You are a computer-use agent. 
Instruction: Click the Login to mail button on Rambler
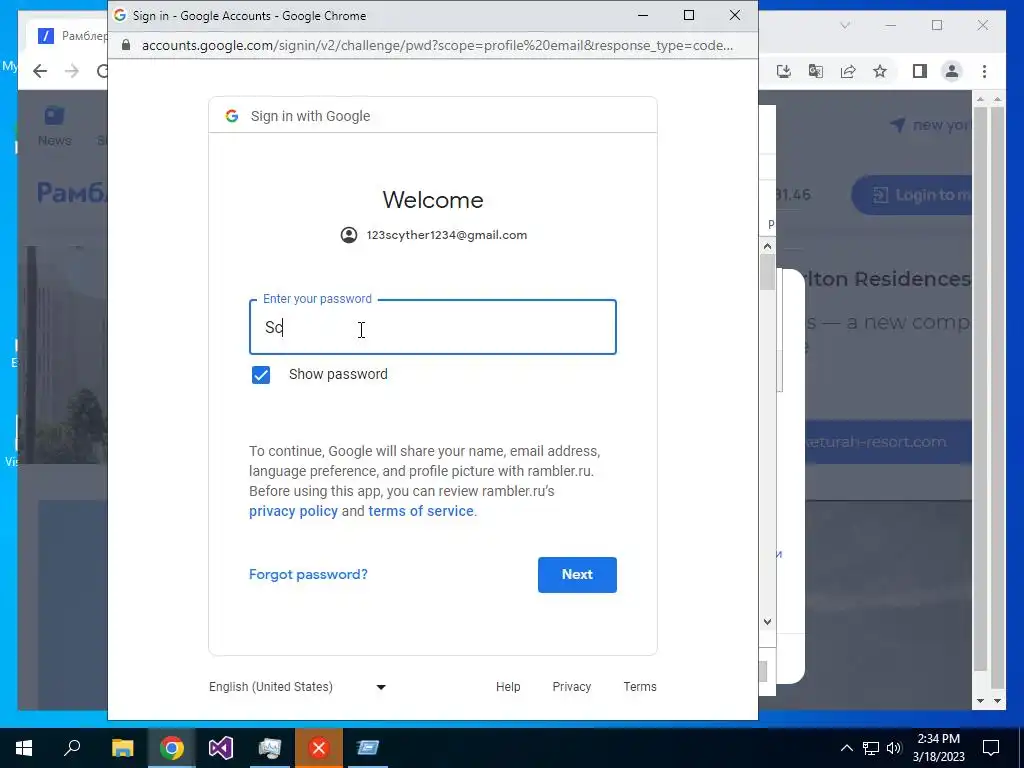tap(913, 195)
